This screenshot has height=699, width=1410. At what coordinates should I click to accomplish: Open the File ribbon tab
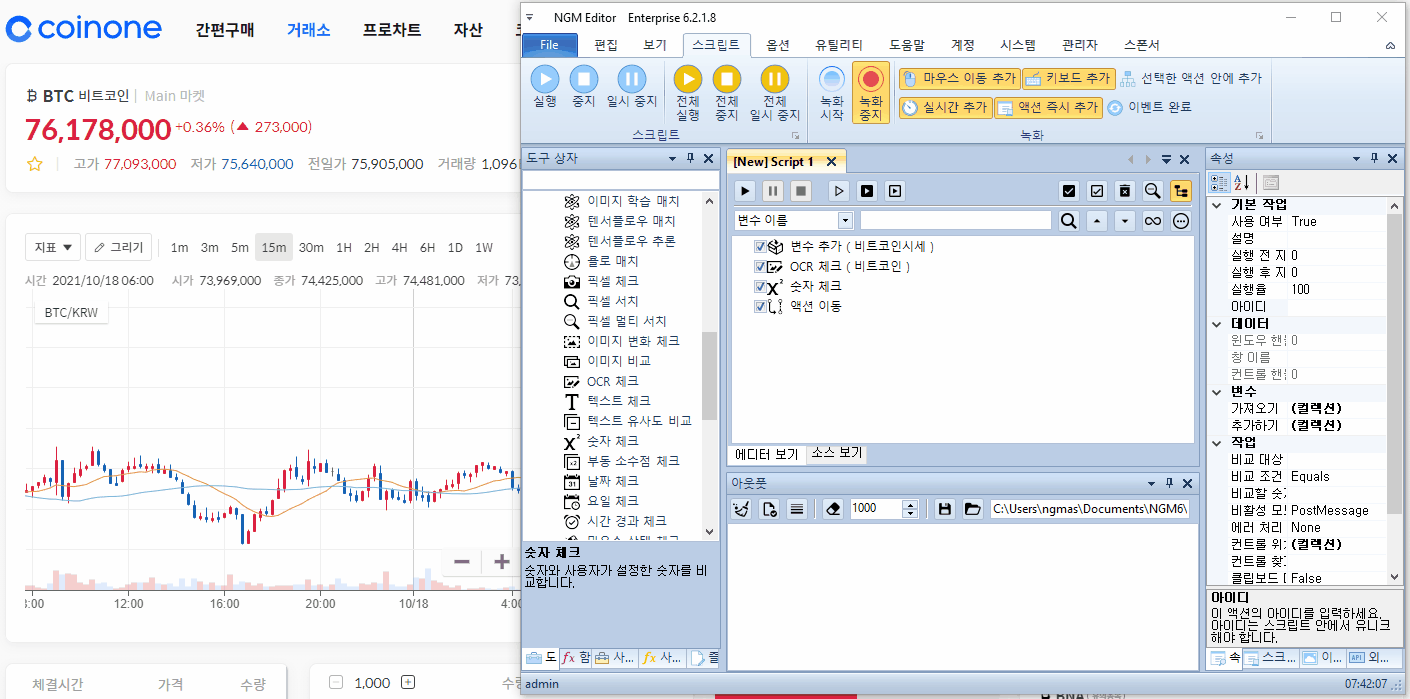tap(550, 45)
